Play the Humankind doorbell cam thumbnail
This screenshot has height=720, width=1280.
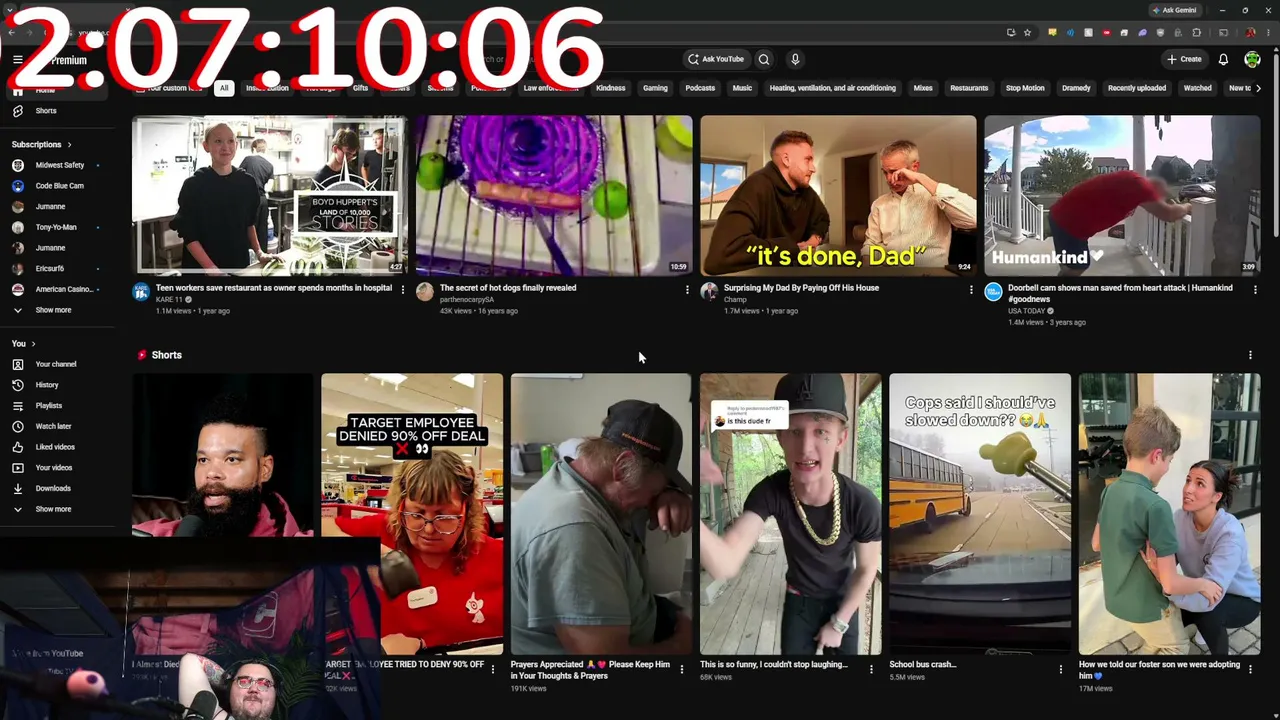(1122, 195)
